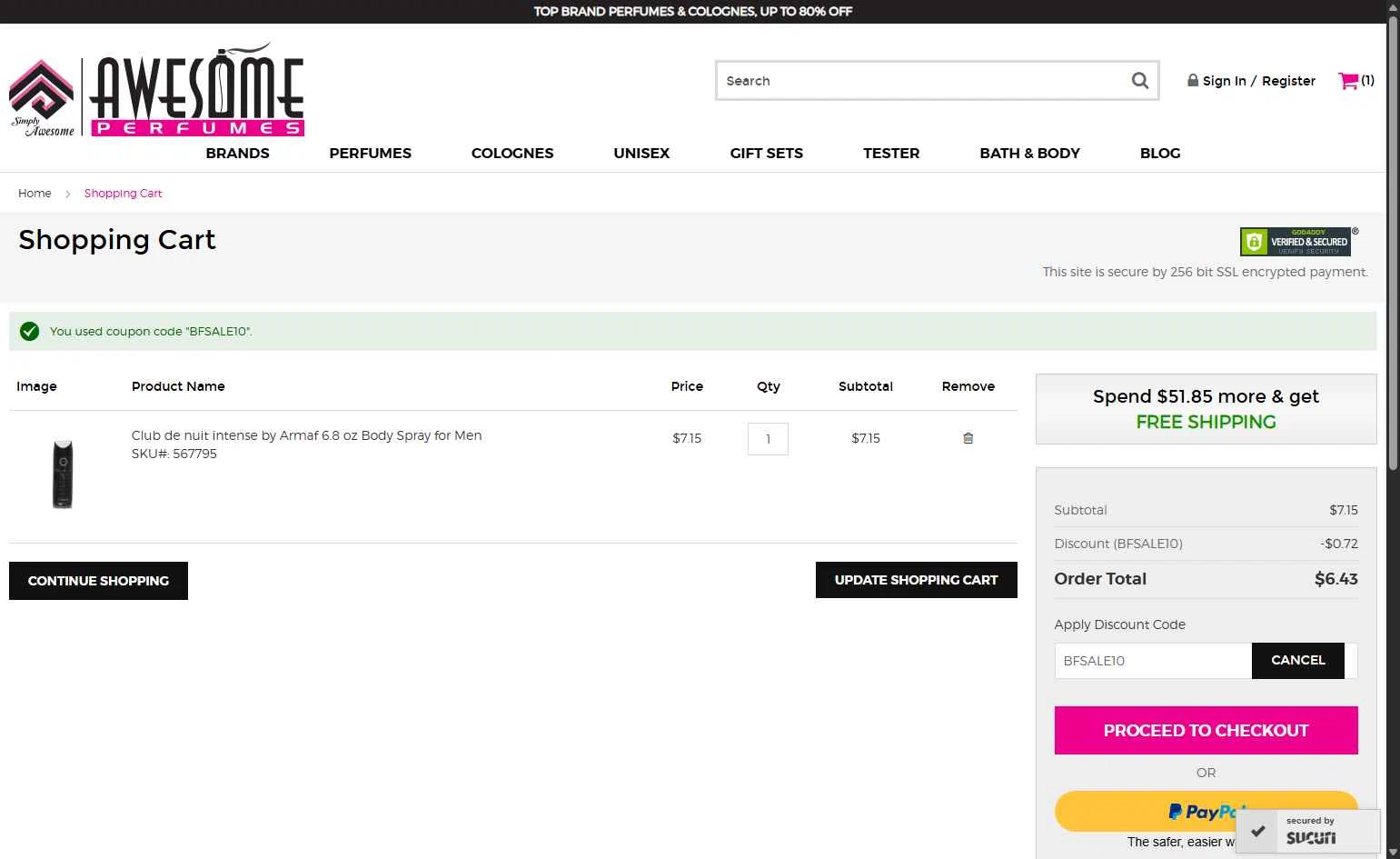Click the Home breadcrumb link
The image size is (1400, 859).
tap(35, 194)
